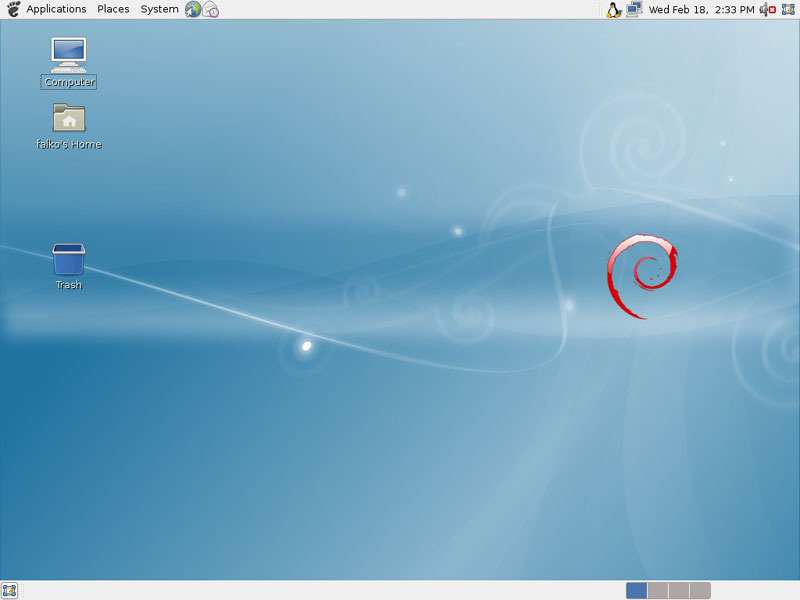Show the calendar from the clock
Image resolution: width=800 pixels, height=600 pixels.
tap(701, 10)
